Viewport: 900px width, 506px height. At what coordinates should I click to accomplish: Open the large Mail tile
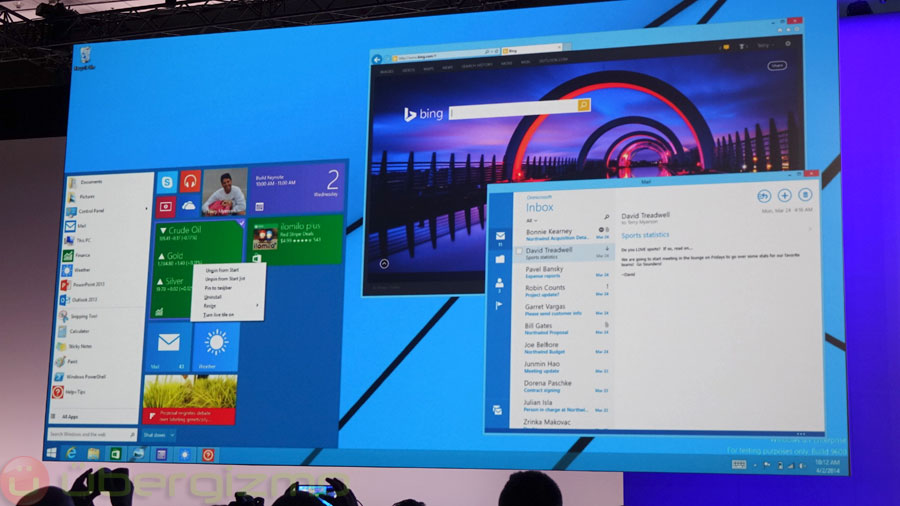(168, 347)
